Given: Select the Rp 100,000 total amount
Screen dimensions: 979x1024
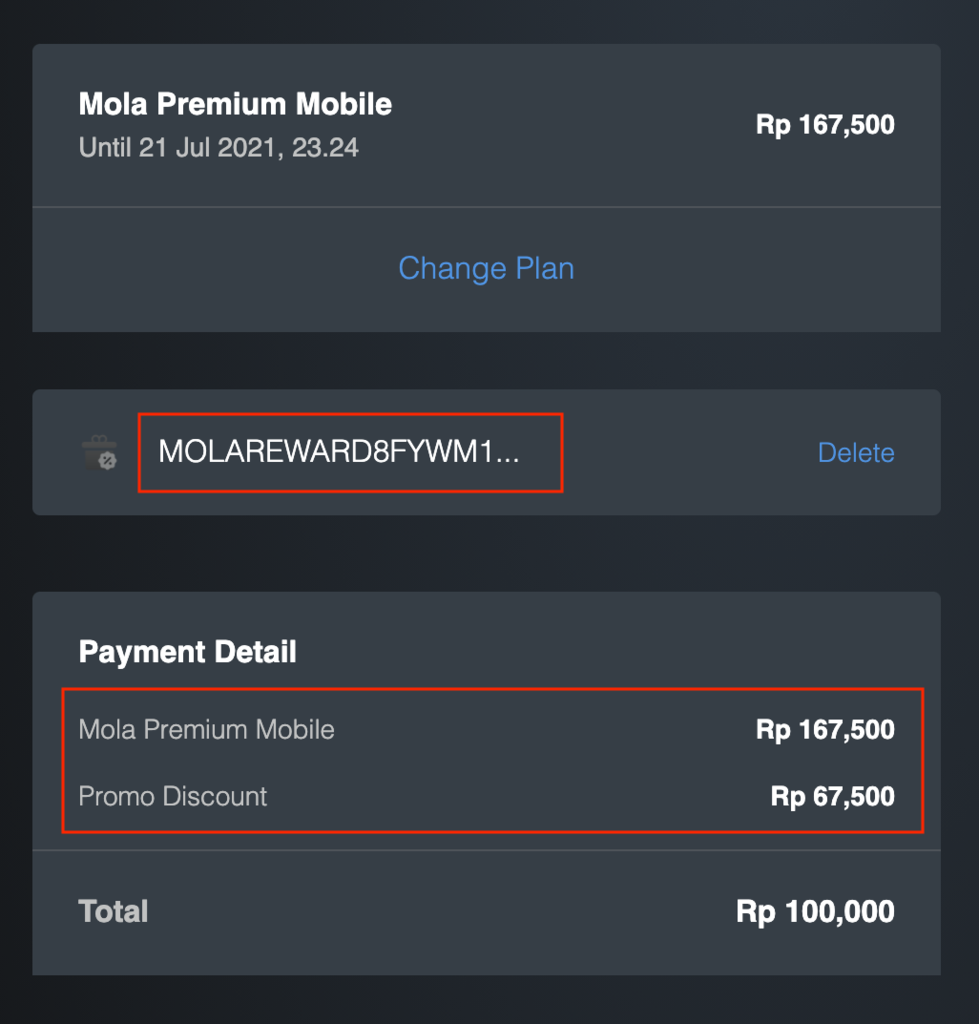Looking at the screenshot, I should tap(814, 911).
